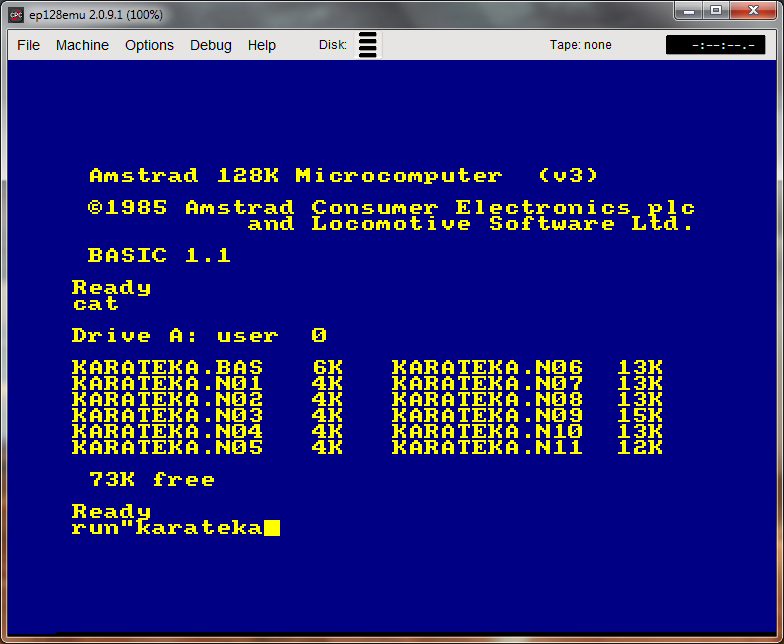Click the KARATEKA.N03 file entry
This screenshot has height=644, width=784.
167,416
